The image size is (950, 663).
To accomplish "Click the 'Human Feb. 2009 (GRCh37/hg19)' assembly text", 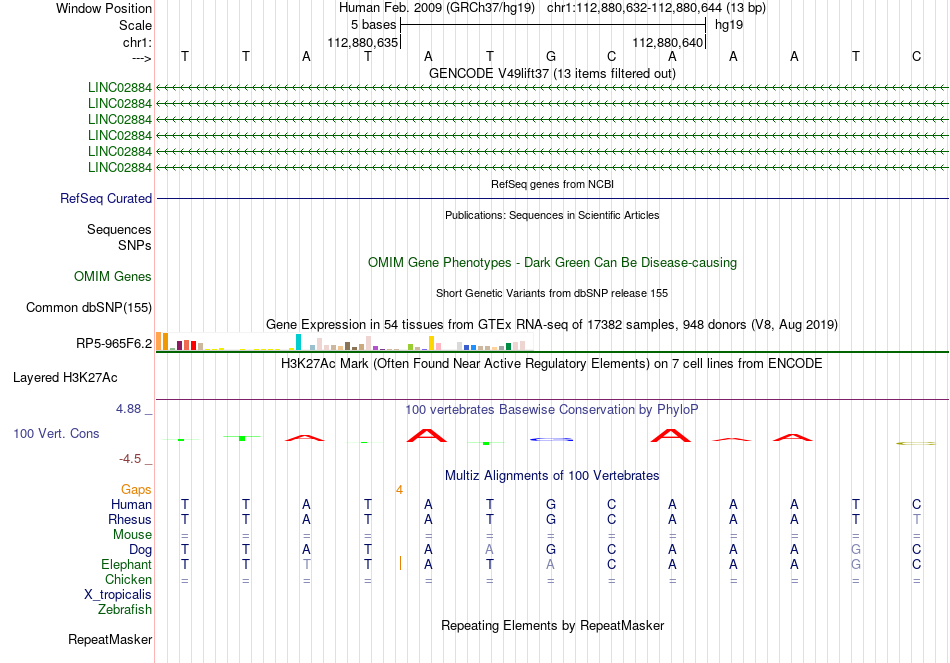I will tap(437, 8).
